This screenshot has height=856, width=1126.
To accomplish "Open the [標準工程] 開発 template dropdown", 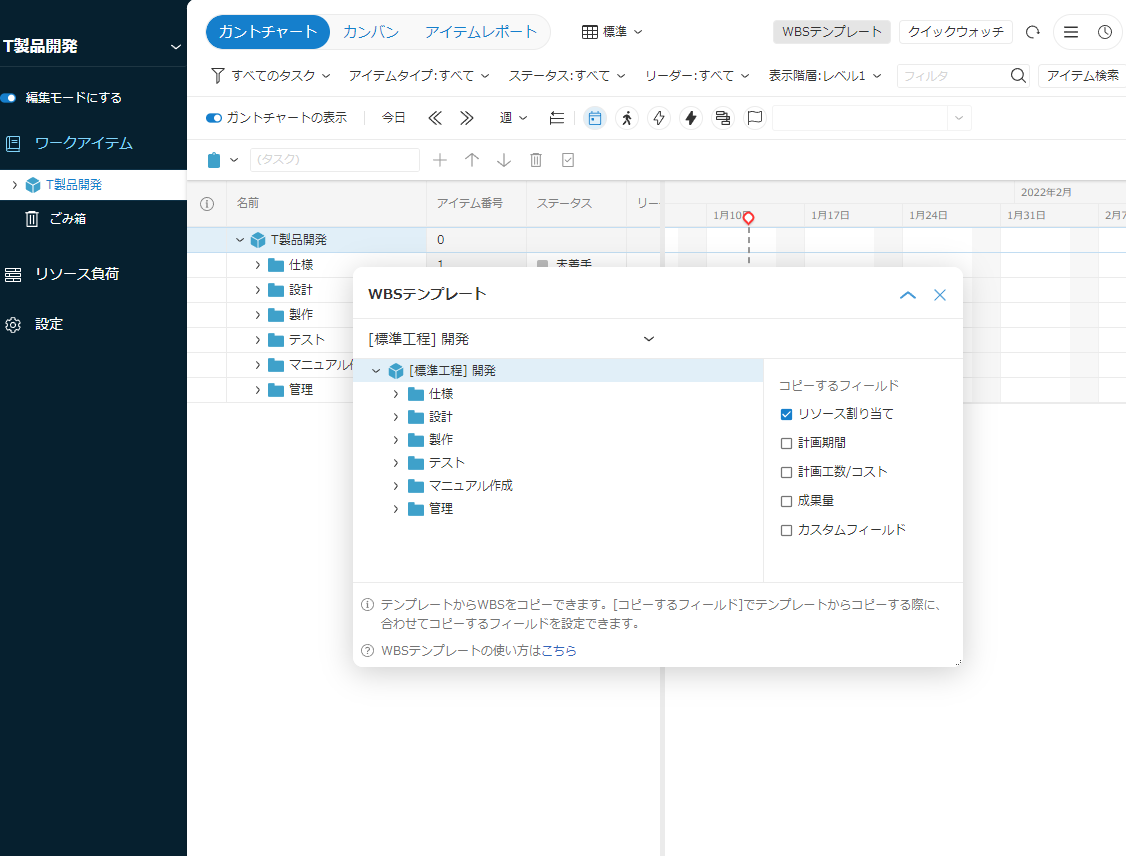I will coord(648,338).
